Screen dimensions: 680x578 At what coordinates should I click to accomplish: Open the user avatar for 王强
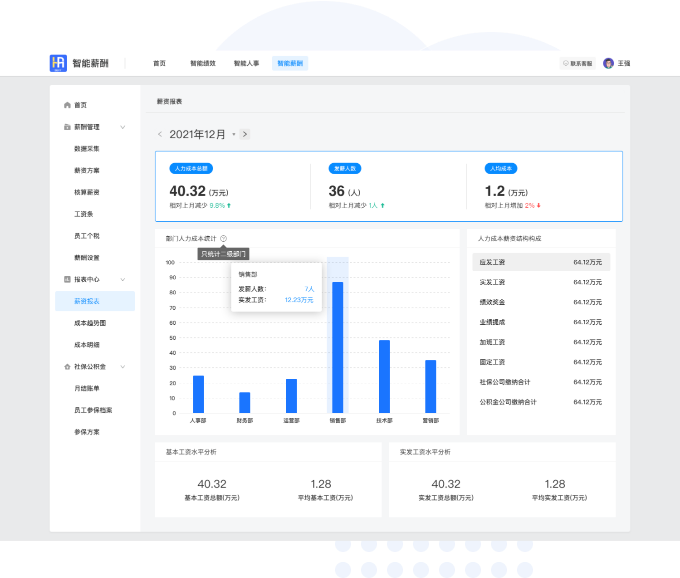point(608,63)
